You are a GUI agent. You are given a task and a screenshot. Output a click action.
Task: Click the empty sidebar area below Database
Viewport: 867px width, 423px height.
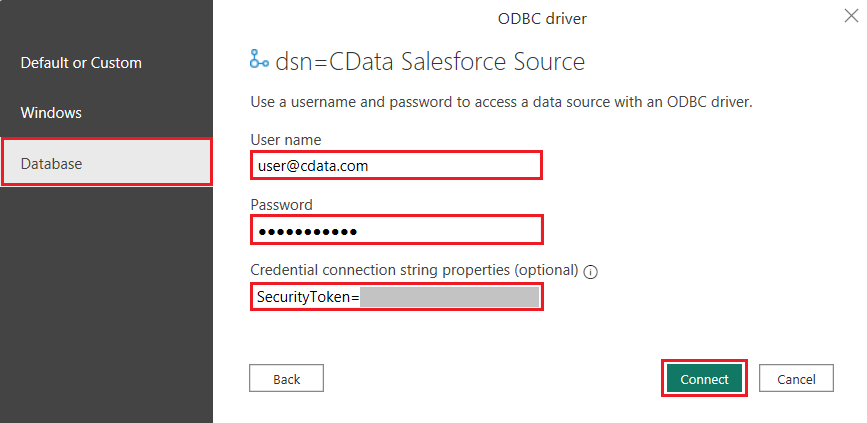[106, 300]
